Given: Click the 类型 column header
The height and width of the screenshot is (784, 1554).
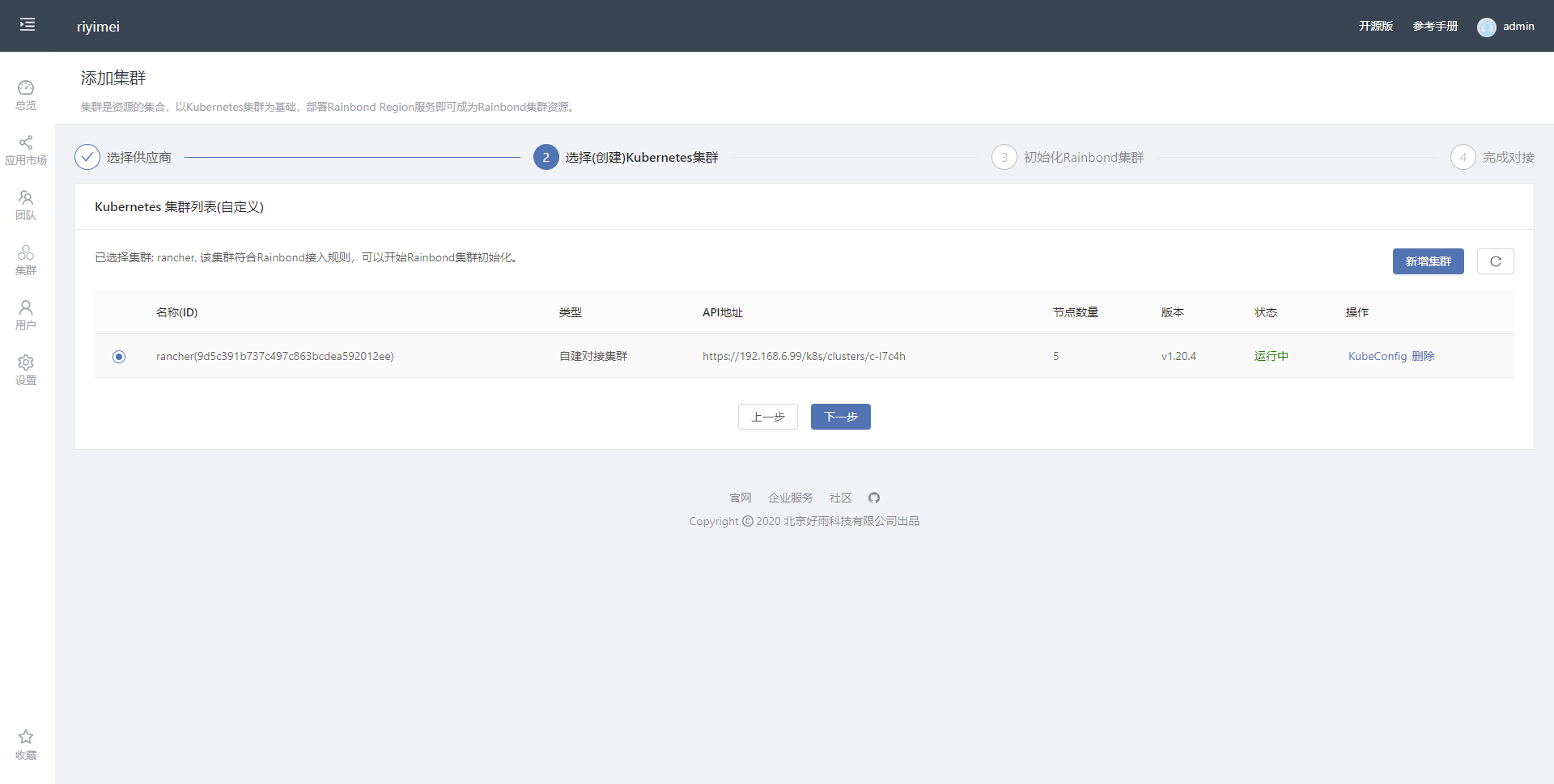Looking at the screenshot, I should coord(571,312).
